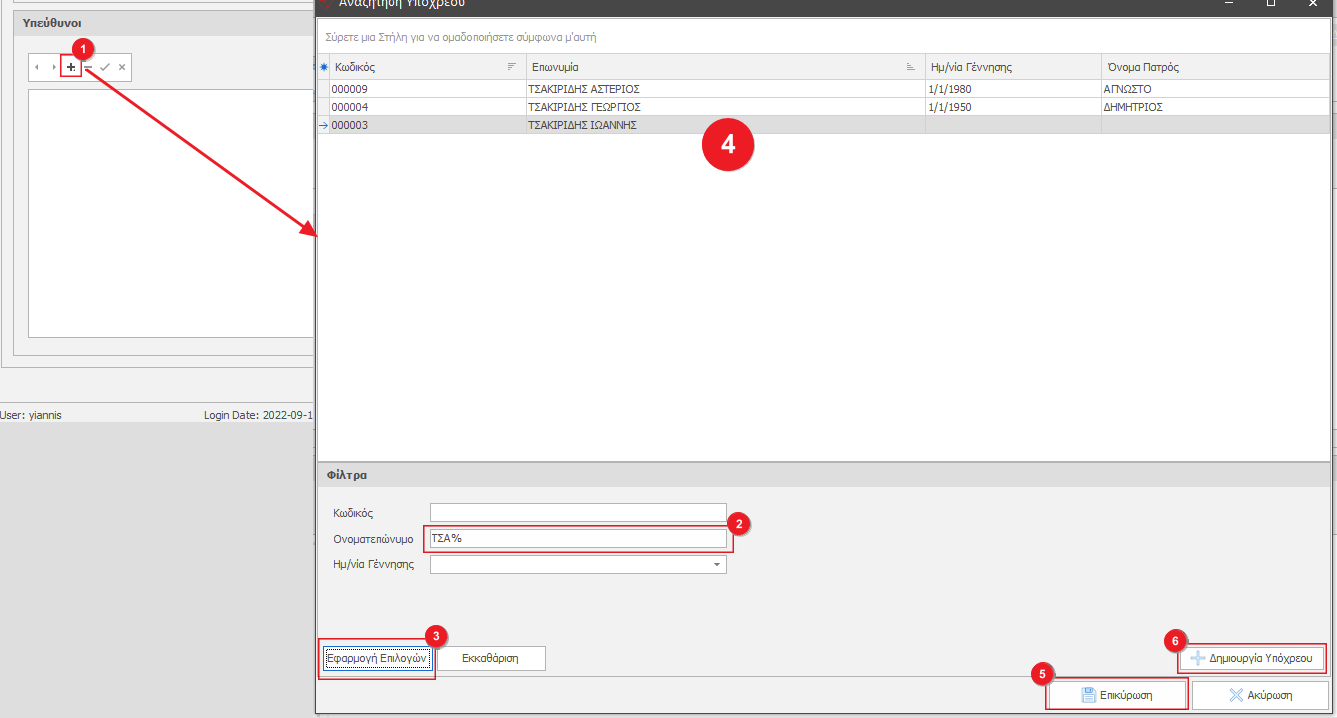Click the sort icon in Επωνυμία column header
The image size is (1337, 718).
[x=910, y=67]
